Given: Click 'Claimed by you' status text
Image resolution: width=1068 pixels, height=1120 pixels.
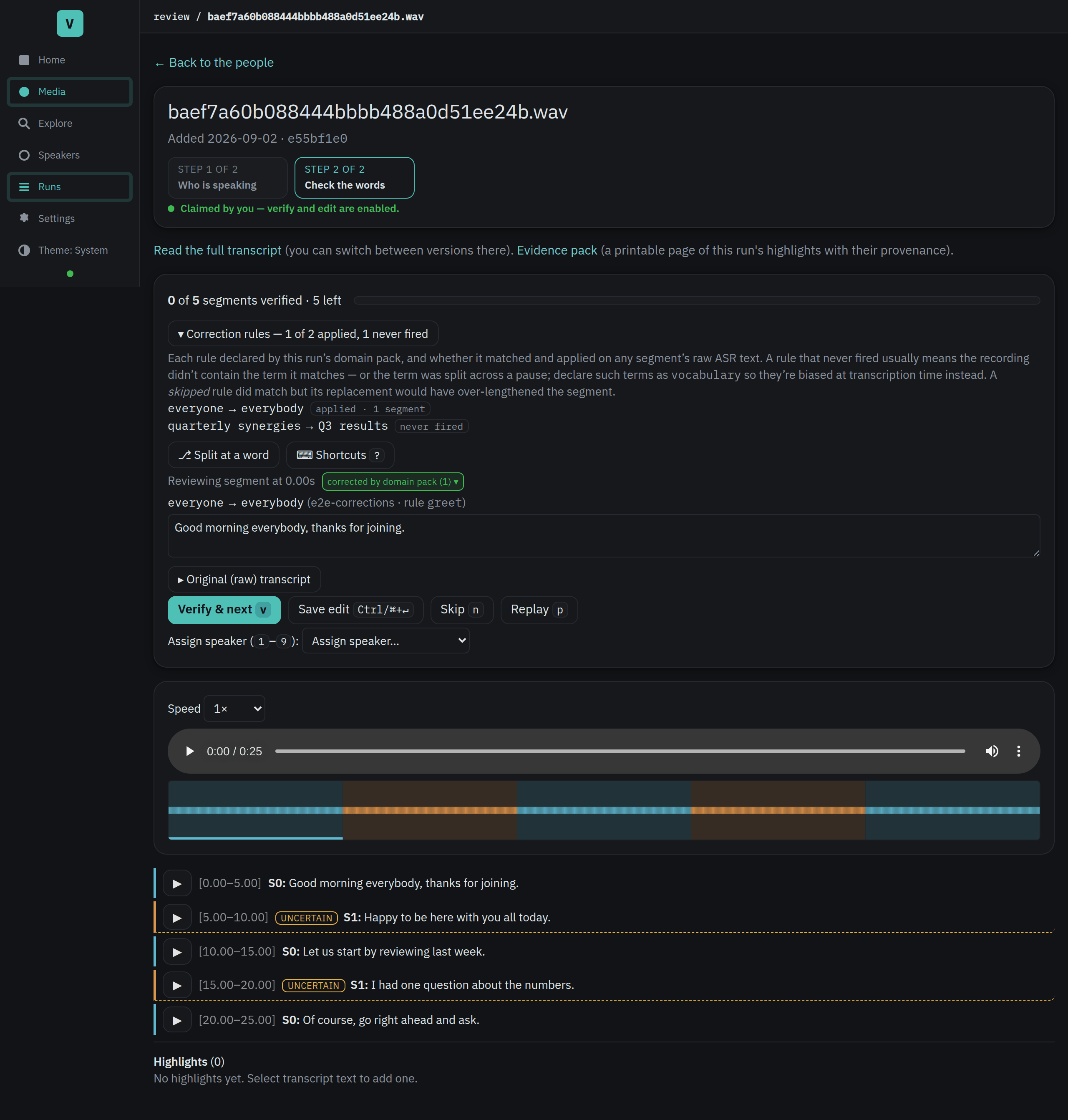Looking at the screenshot, I should [x=289, y=208].
